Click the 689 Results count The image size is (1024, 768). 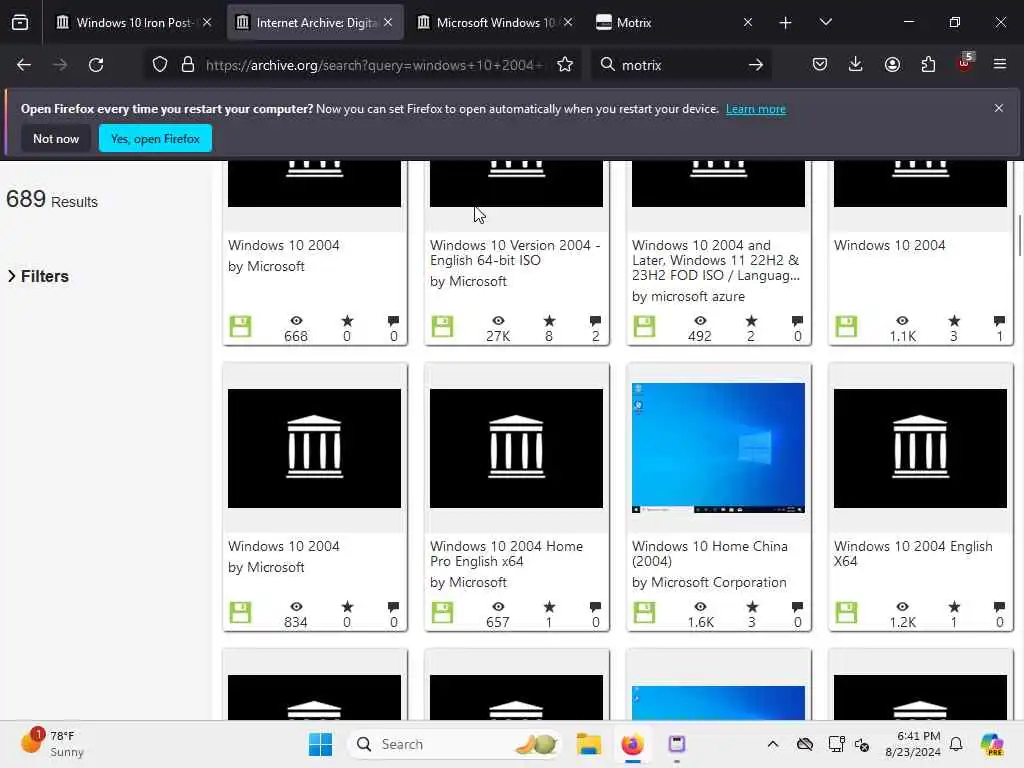(52, 199)
